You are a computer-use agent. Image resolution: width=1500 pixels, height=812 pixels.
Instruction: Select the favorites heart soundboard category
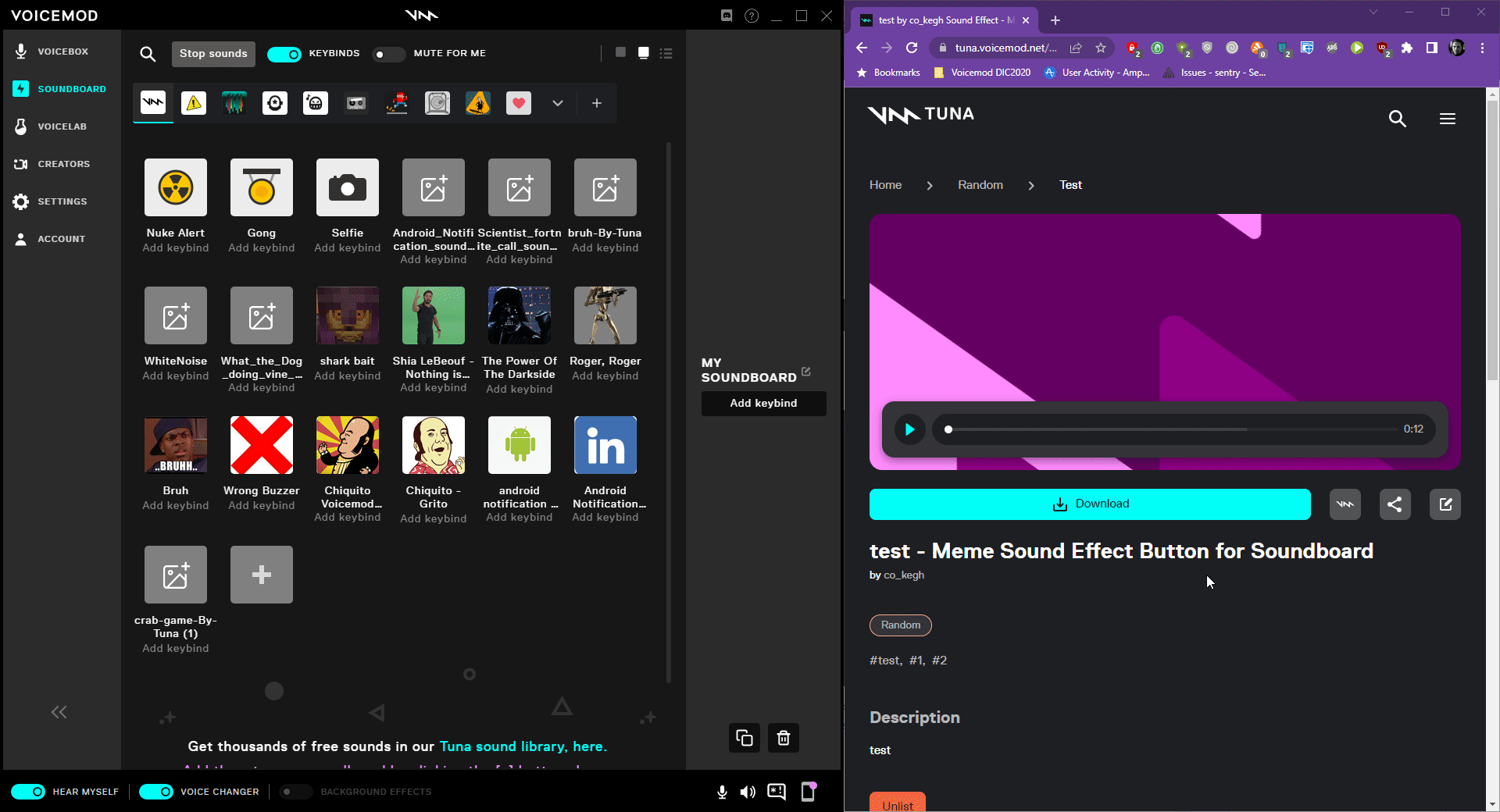(518, 103)
